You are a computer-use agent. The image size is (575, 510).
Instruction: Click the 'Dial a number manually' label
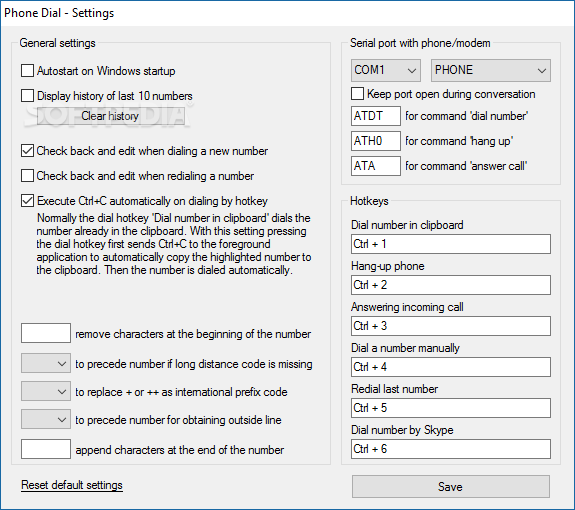click(x=405, y=348)
